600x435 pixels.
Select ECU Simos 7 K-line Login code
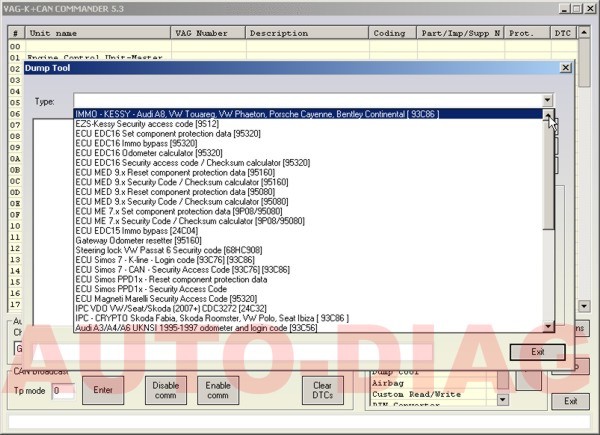point(308,260)
